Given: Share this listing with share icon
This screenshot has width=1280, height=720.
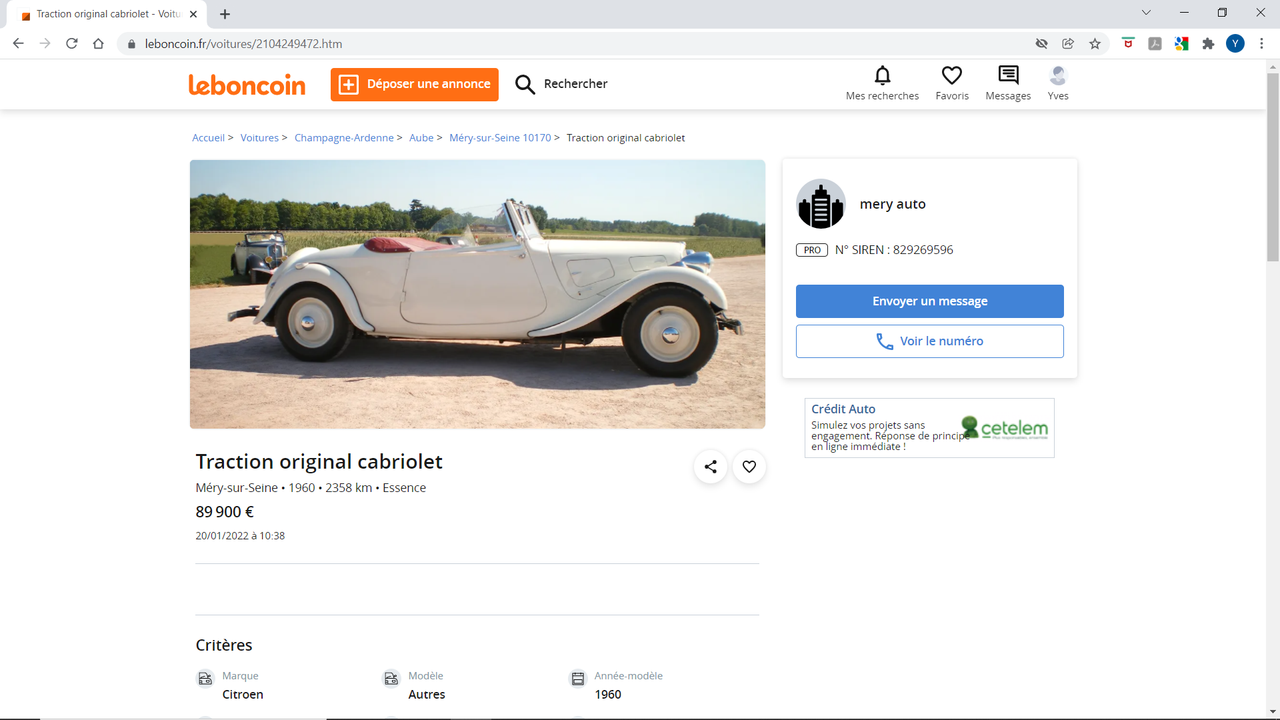Looking at the screenshot, I should click(710, 467).
